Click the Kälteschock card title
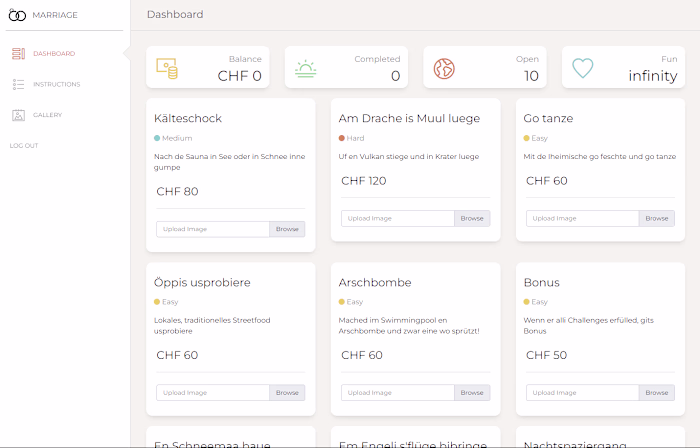 pyautogui.click(x=188, y=118)
